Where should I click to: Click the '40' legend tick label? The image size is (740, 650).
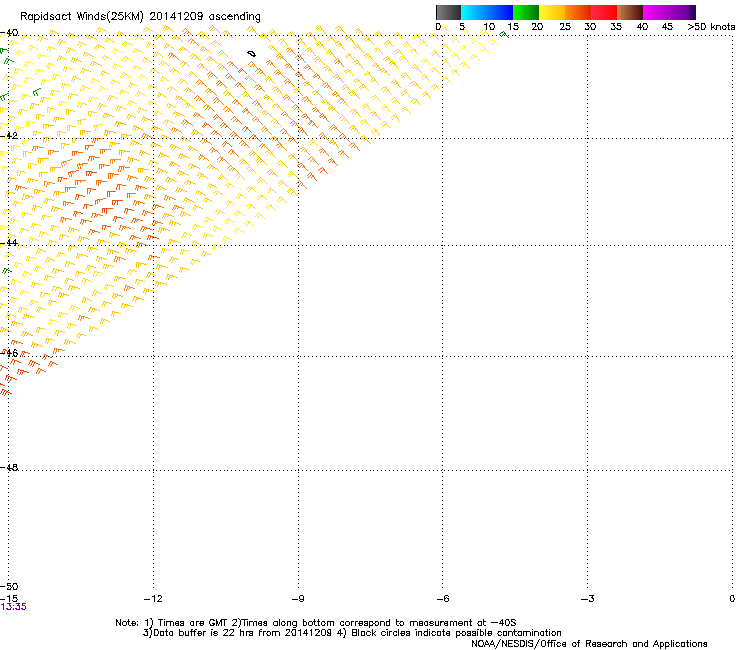click(x=642, y=27)
